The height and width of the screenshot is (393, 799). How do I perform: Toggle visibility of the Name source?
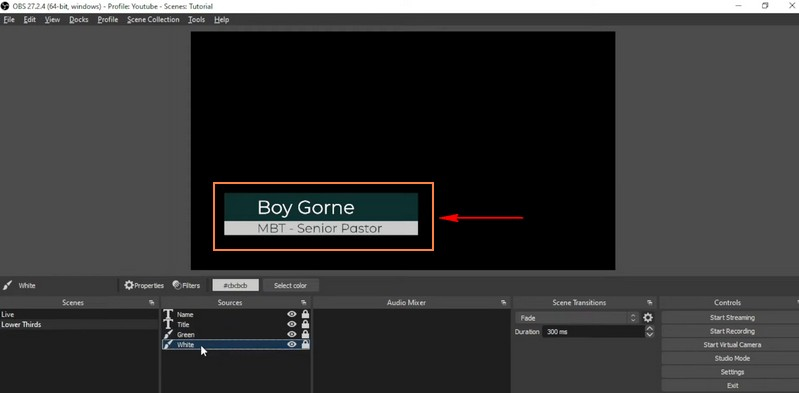tap(291, 315)
